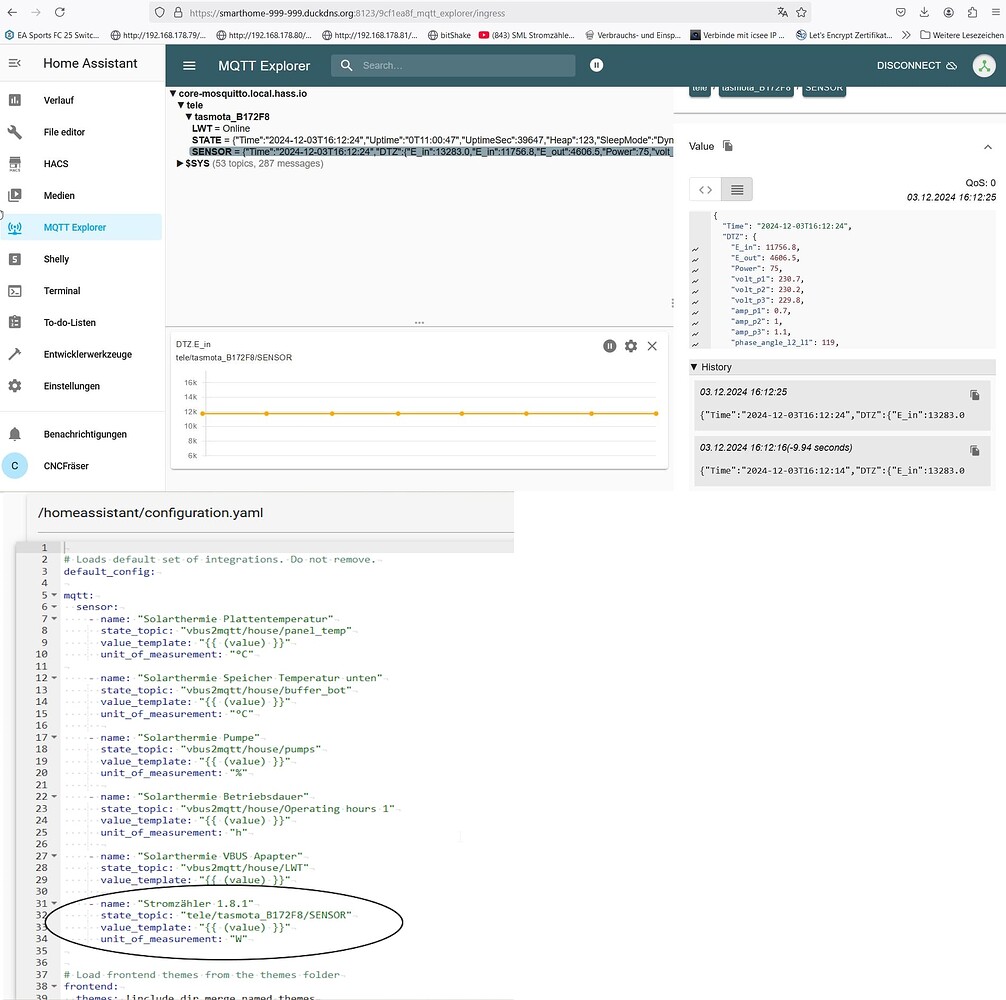This screenshot has height=1000, width=1006.
Task: Click the SENSOR breadcrumb chip
Action: [x=823, y=87]
